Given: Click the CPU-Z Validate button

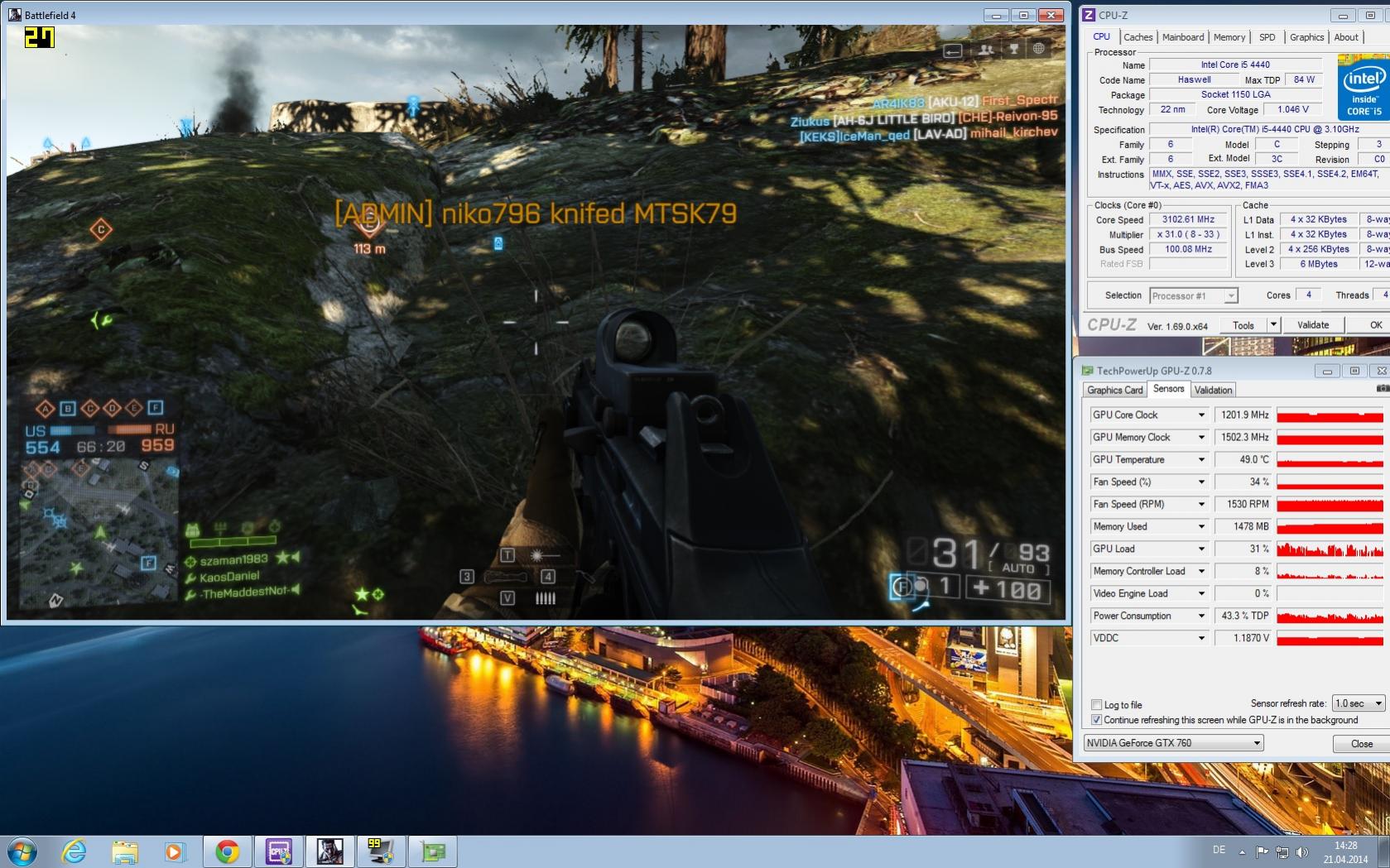Looking at the screenshot, I should coord(1312,325).
